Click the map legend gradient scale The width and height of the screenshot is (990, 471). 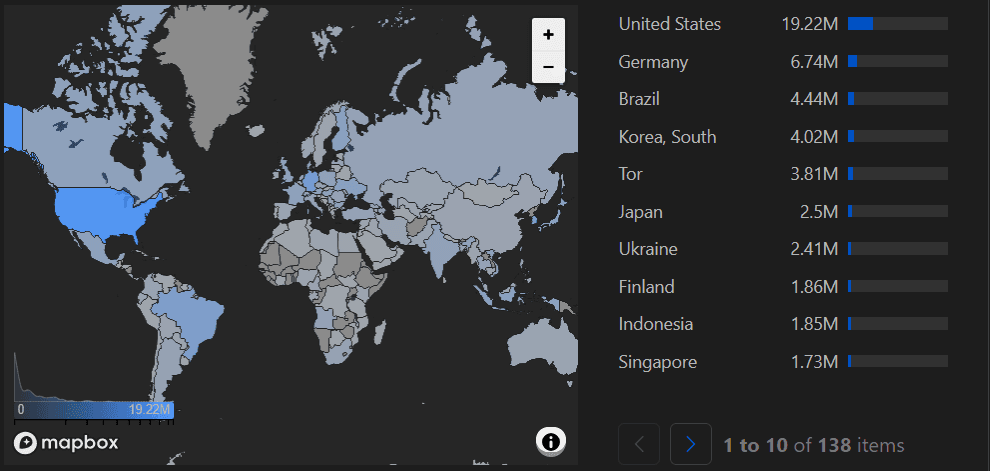[95, 409]
